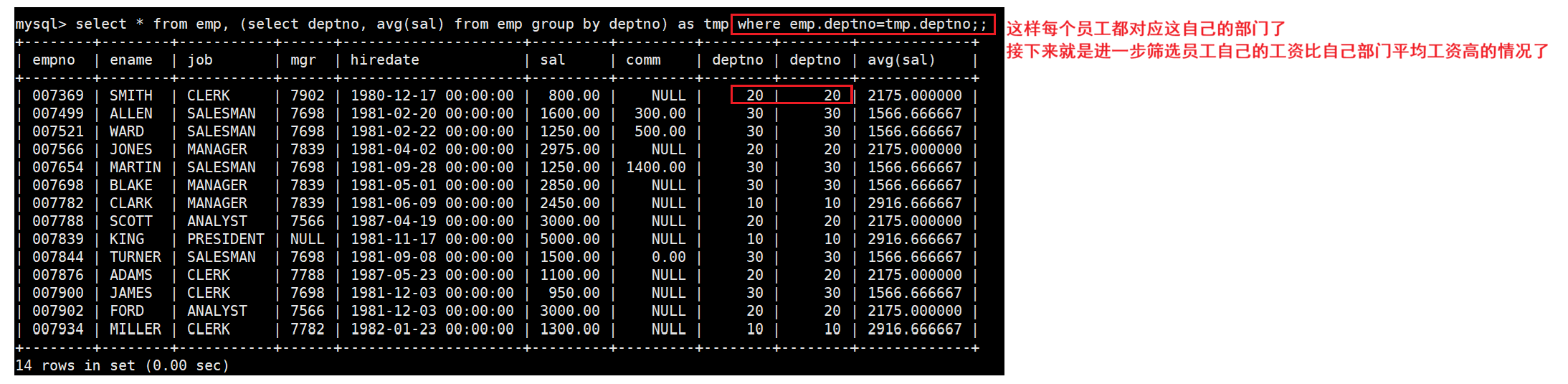Select employee name FORD
Viewport: 1568px width, 384px height.
pyautogui.click(x=126, y=311)
